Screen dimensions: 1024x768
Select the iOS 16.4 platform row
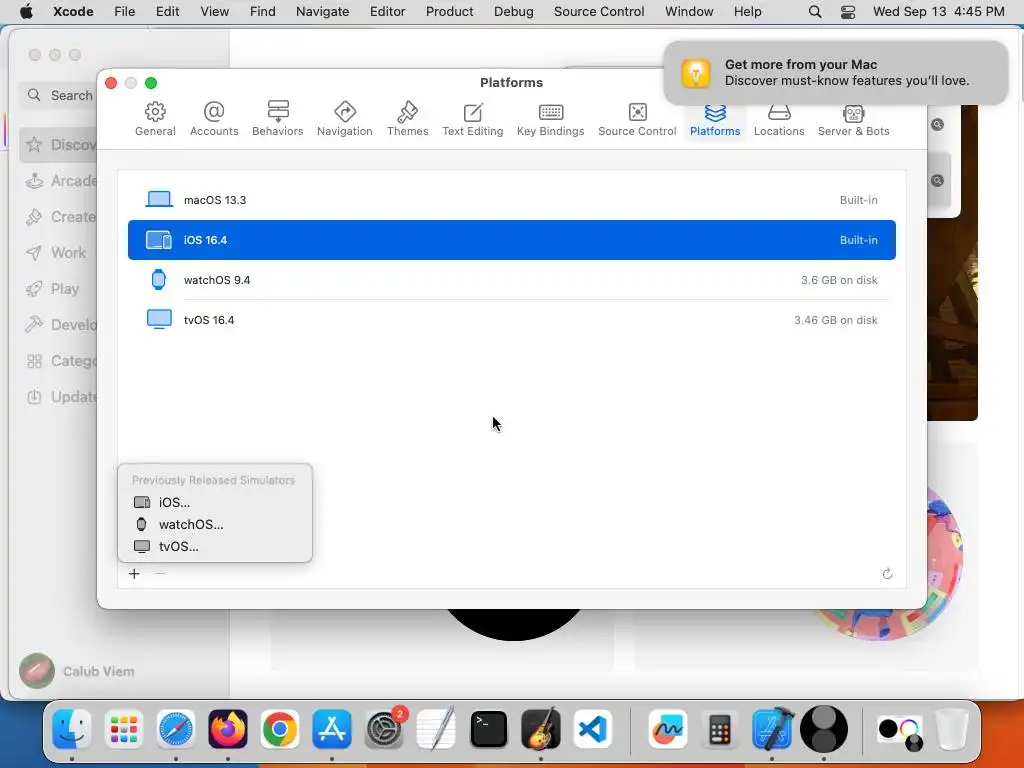click(512, 240)
